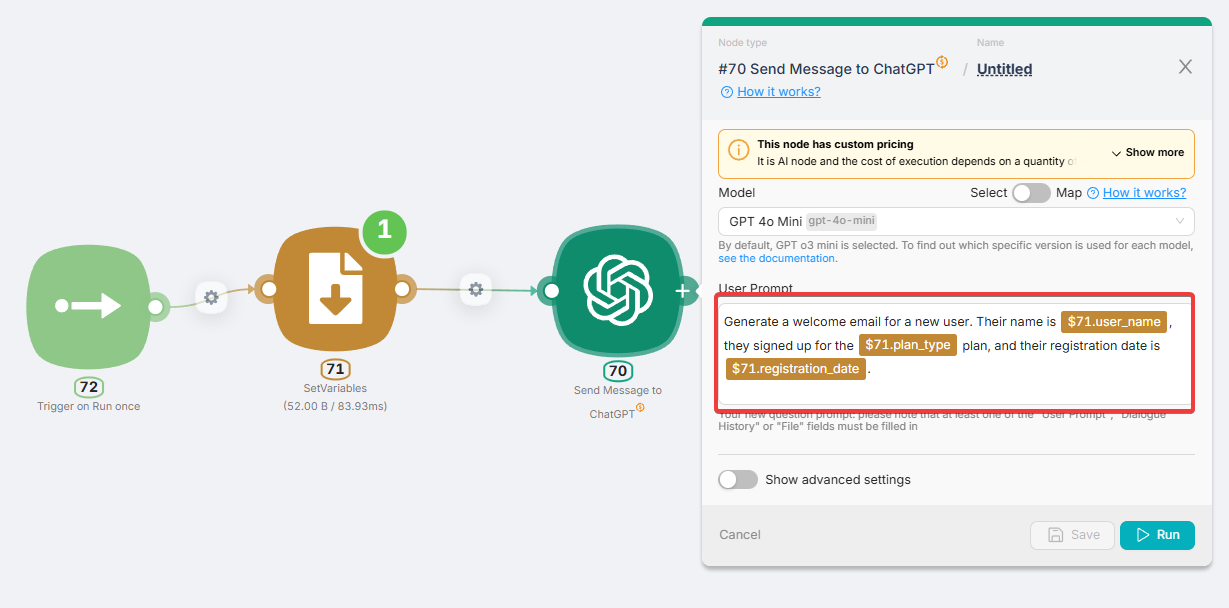Click the gpt-4o-mini model code tag

coord(841,221)
